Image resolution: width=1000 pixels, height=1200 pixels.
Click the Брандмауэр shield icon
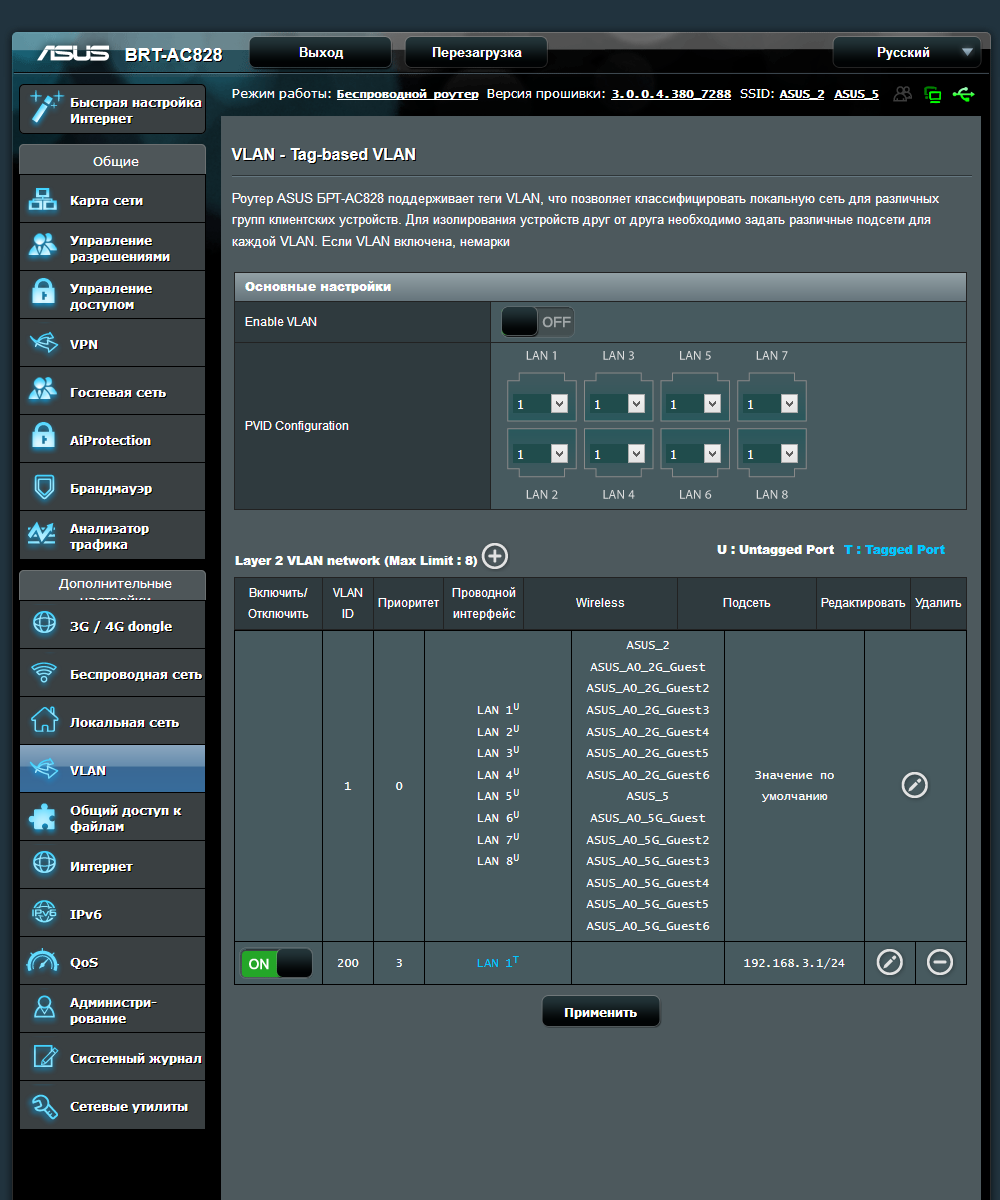pos(43,488)
